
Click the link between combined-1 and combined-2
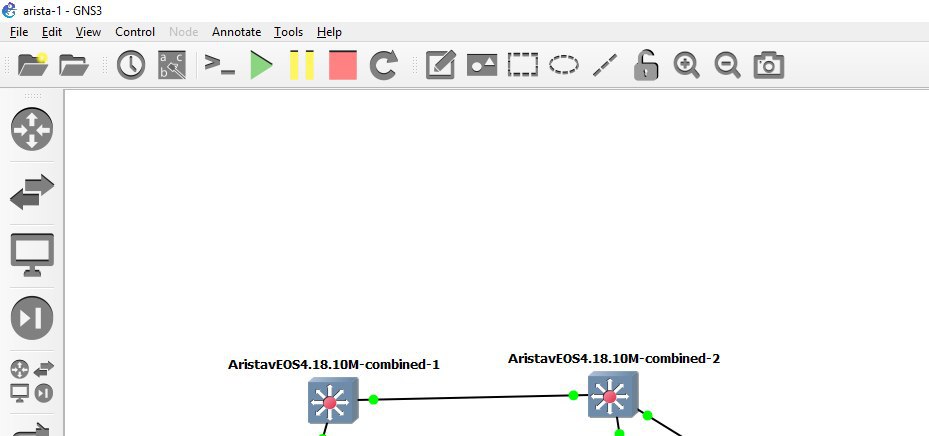pos(474,397)
